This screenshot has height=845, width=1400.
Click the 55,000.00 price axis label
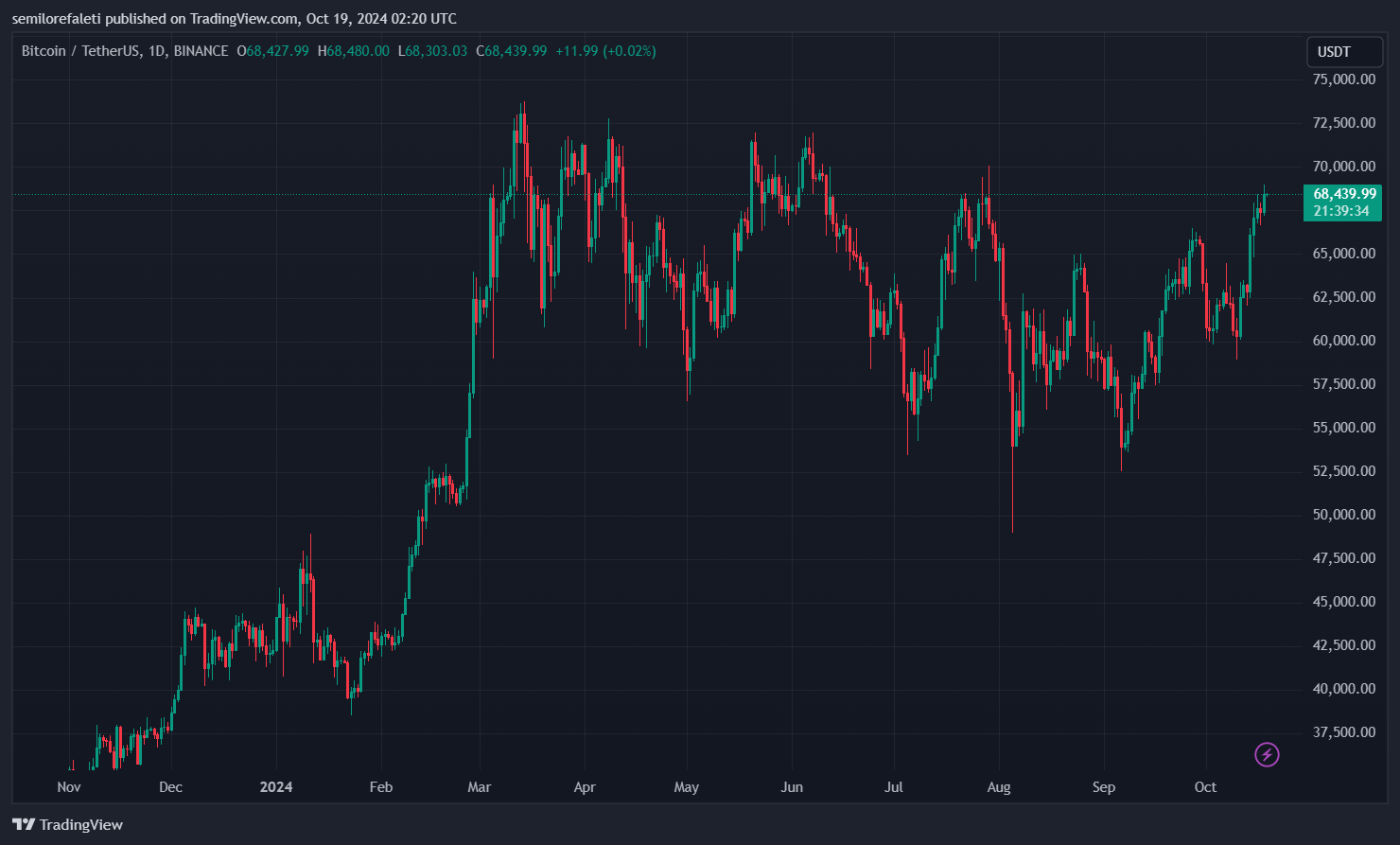(1344, 428)
